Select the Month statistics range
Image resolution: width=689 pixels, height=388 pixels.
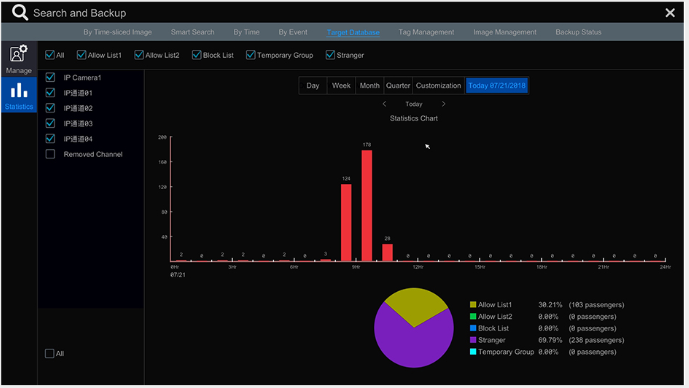pyautogui.click(x=370, y=86)
